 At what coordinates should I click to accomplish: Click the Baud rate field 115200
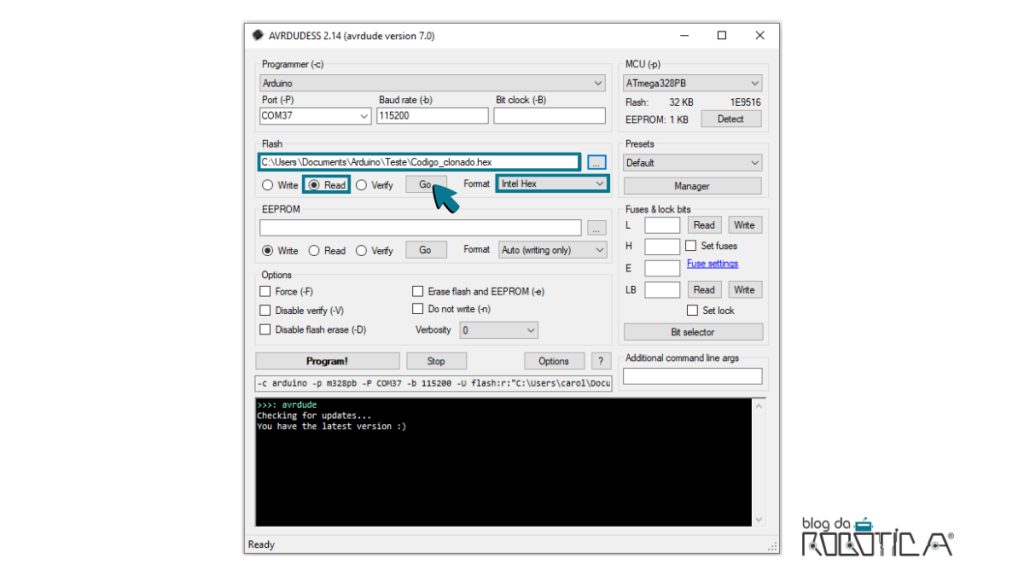click(432, 116)
